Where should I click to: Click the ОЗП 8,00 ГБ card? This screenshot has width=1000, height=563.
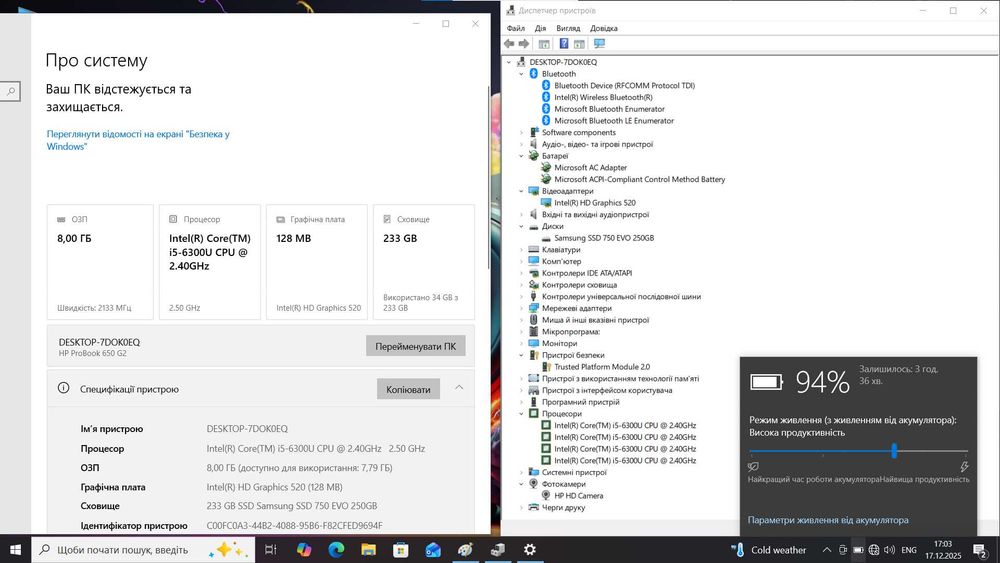click(100, 262)
